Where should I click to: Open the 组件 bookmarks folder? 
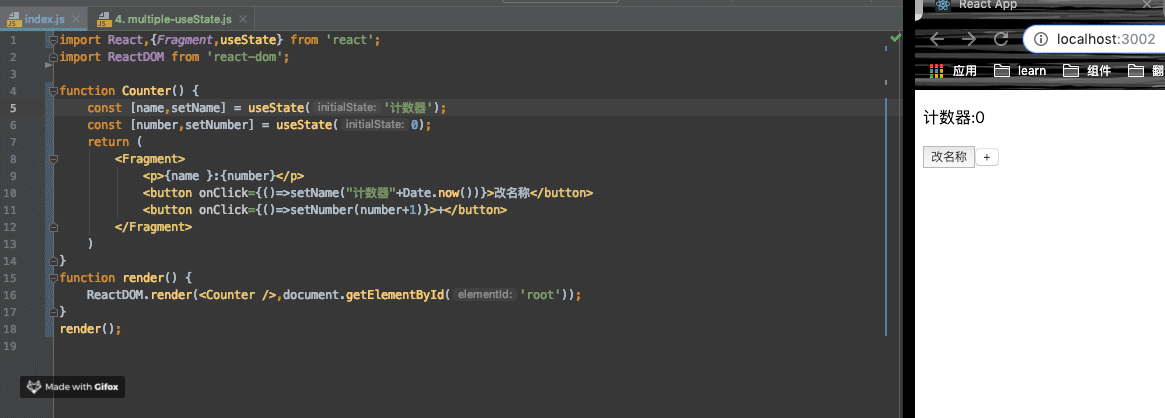pyautogui.click(x=1086, y=71)
